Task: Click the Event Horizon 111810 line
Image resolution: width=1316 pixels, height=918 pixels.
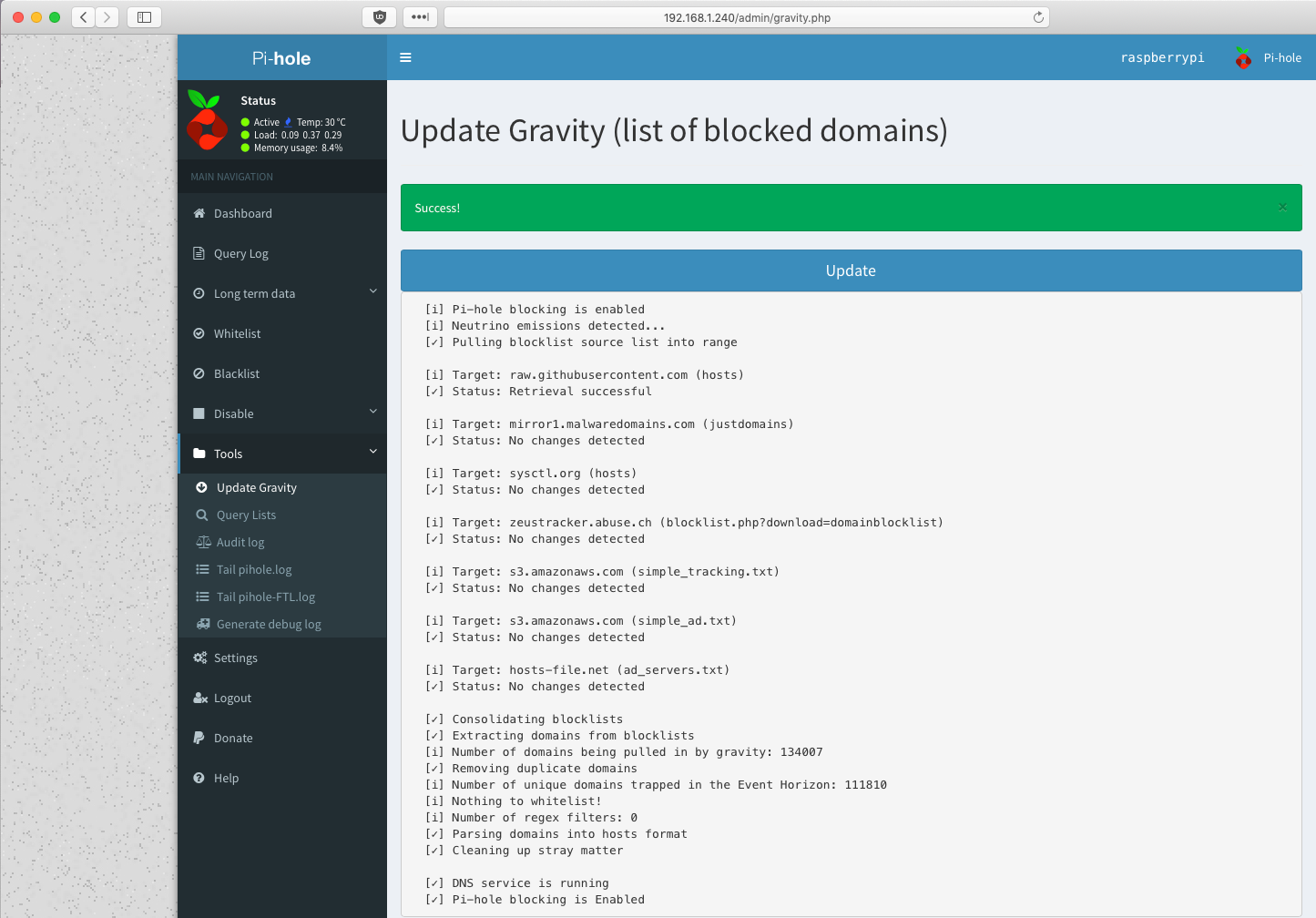Action: [656, 785]
